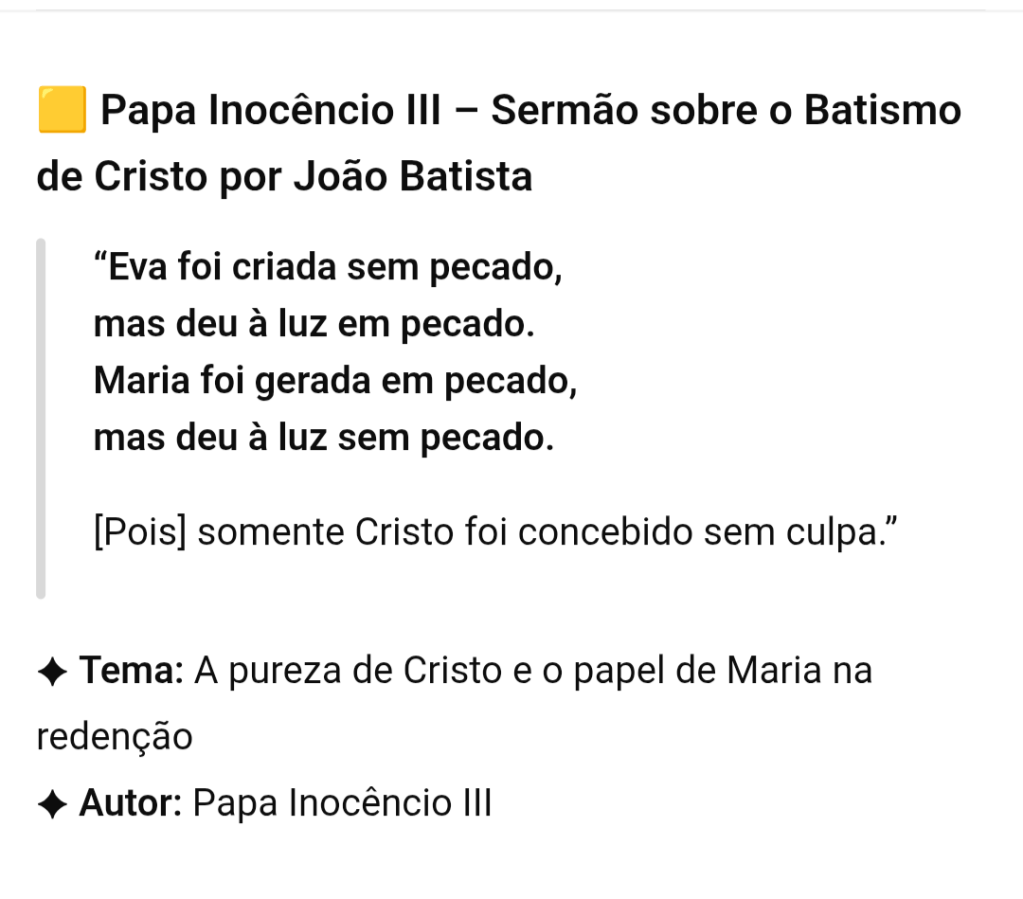This screenshot has width=1023, height=899.
Task: Click the sparkle icon before Tema
Action: coord(52,671)
